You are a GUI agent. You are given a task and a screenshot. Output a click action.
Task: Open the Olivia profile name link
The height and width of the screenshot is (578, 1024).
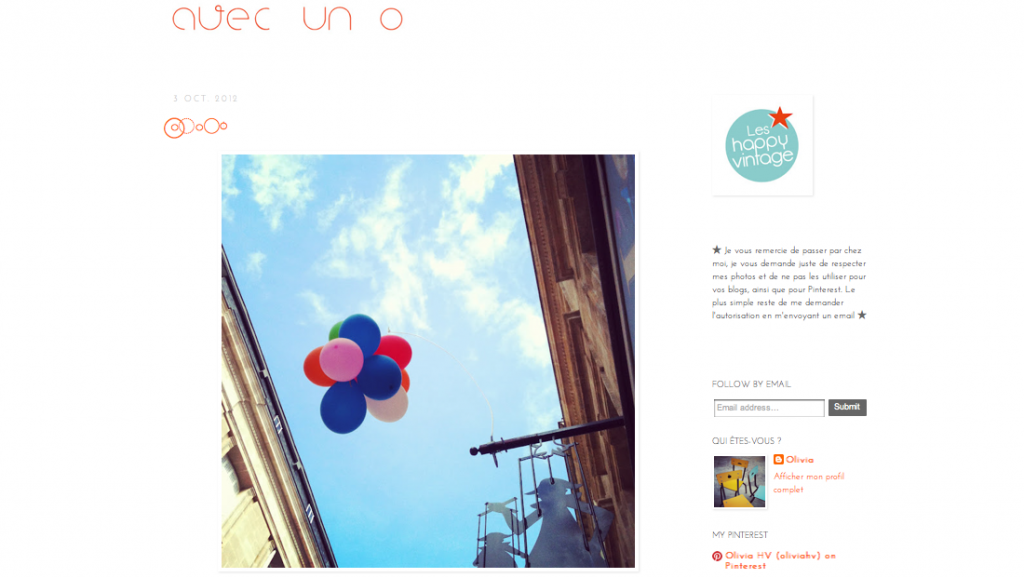pos(799,460)
